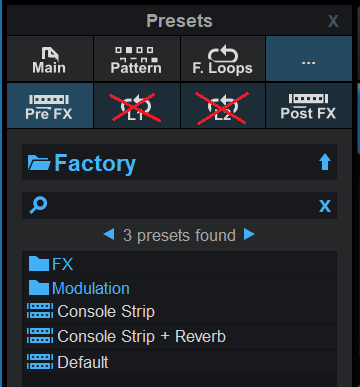Go to next preset with right arrow

[x=249, y=234]
